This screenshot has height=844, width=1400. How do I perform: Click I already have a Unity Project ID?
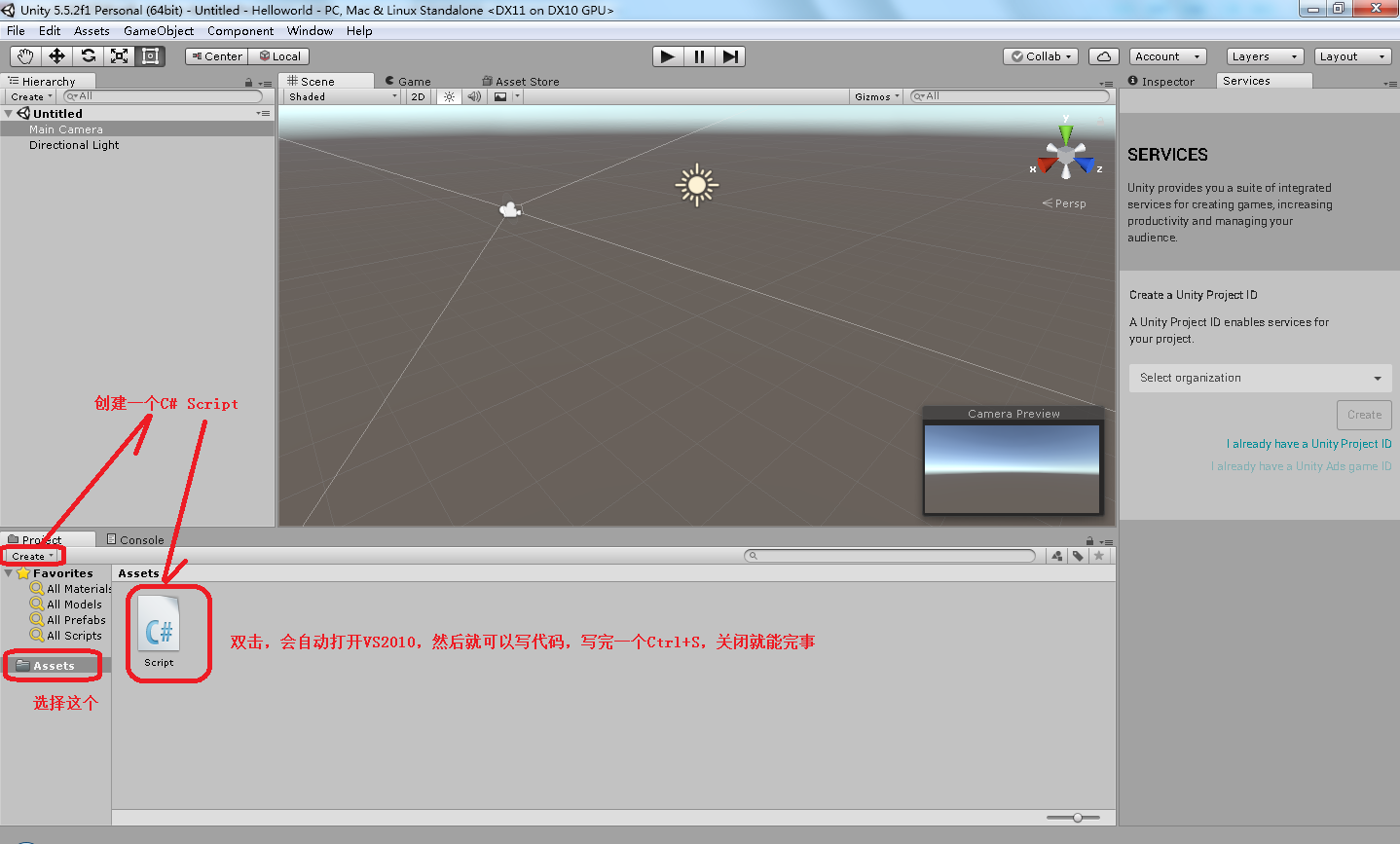[x=1308, y=444]
